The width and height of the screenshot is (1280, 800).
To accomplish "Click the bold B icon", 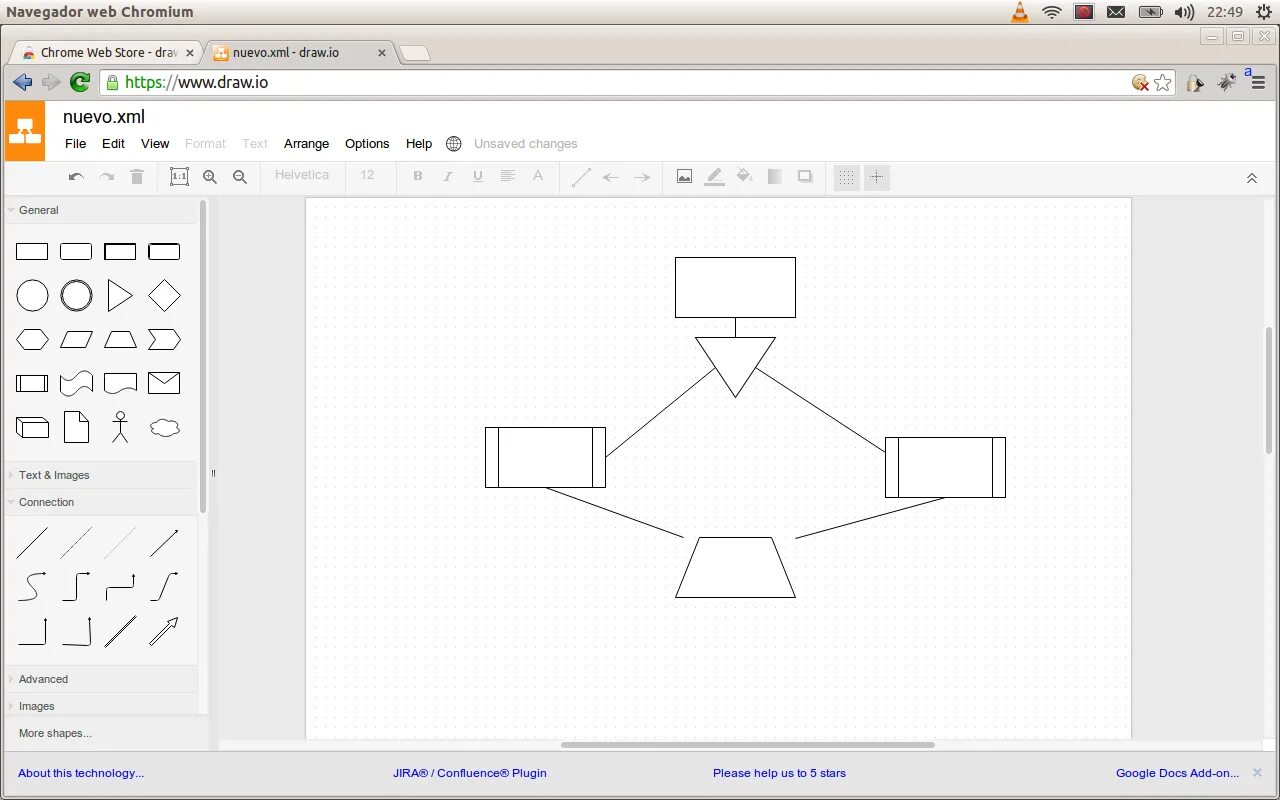I will coord(418,176).
